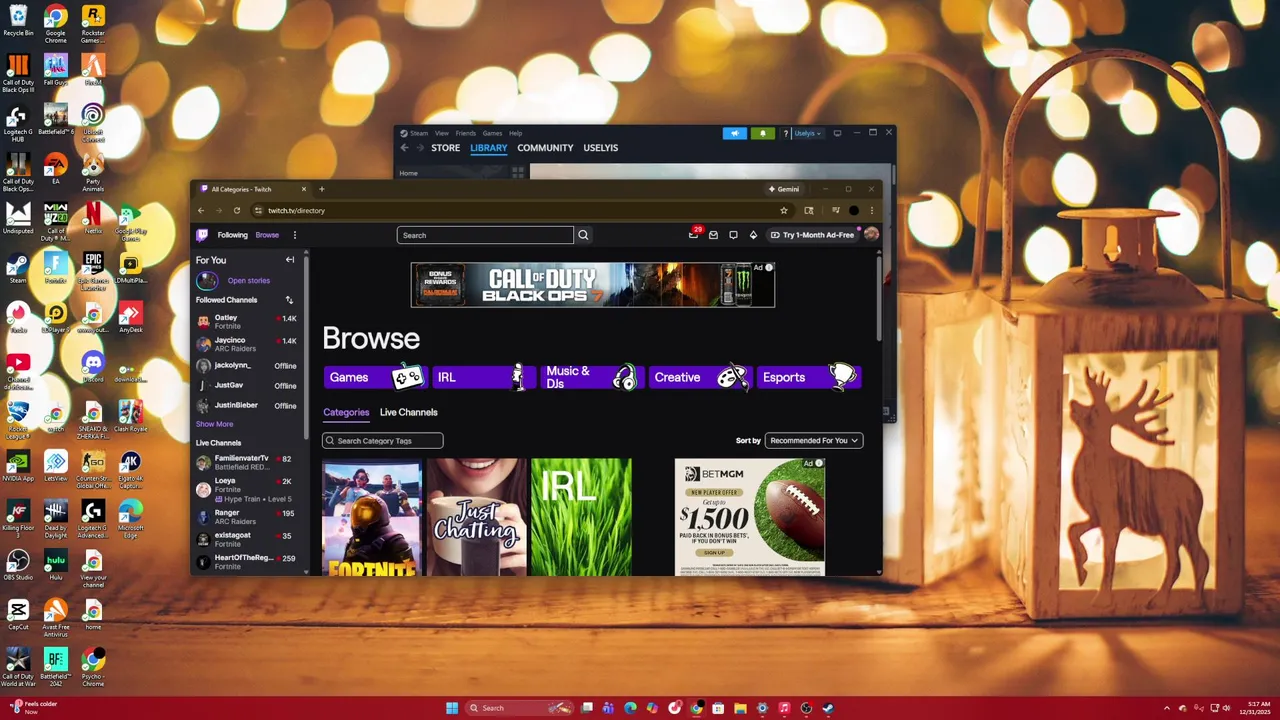The width and height of the screenshot is (1280, 720).
Task: Click the Search Category Tags field
Action: coord(382,441)
